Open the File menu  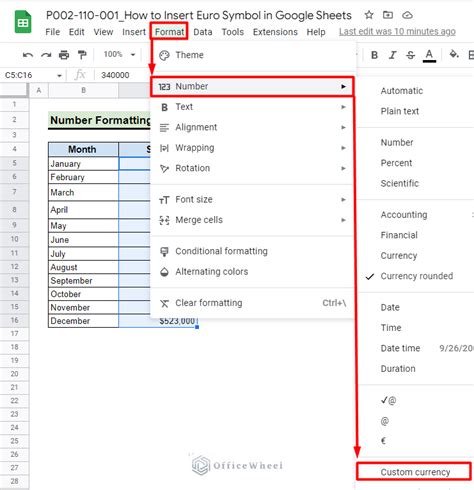53,32
